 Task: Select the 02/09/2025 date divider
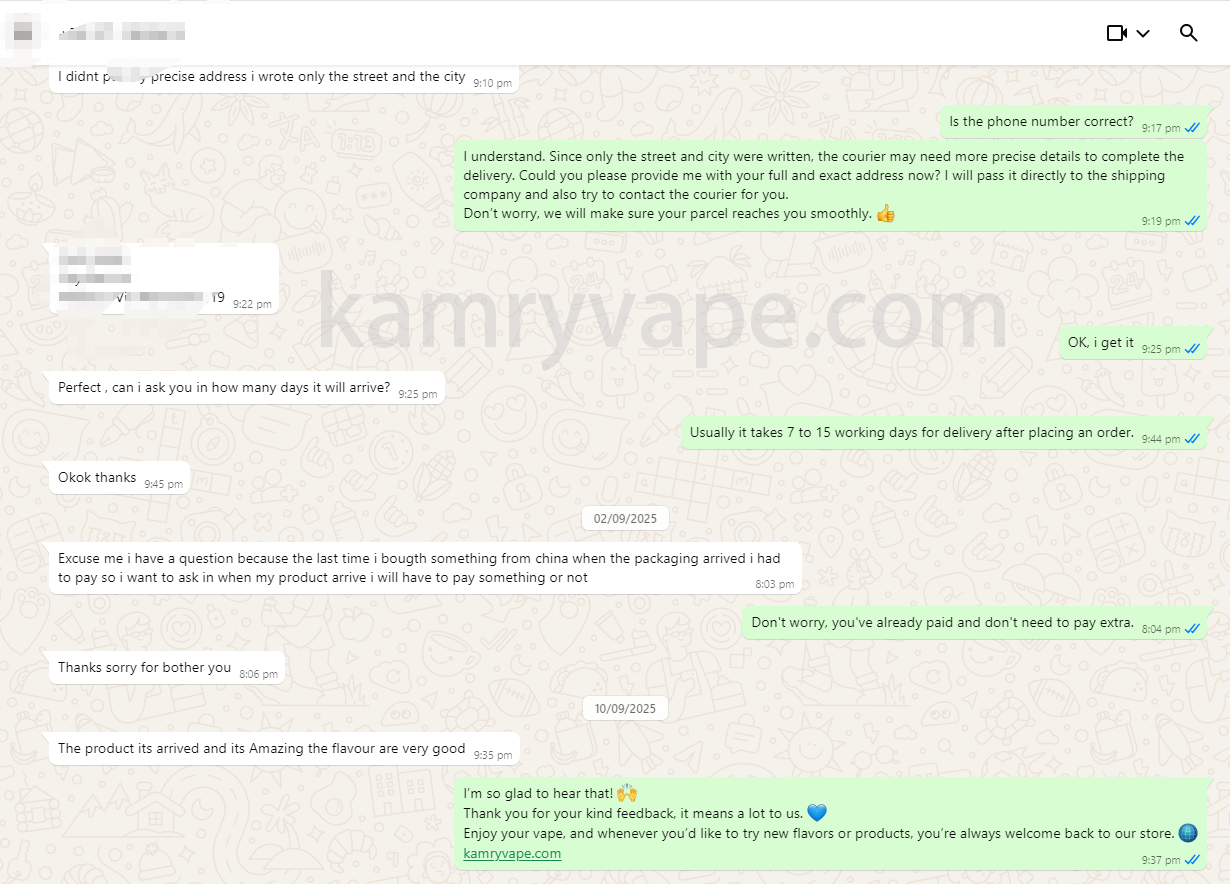tap(625, 518)
